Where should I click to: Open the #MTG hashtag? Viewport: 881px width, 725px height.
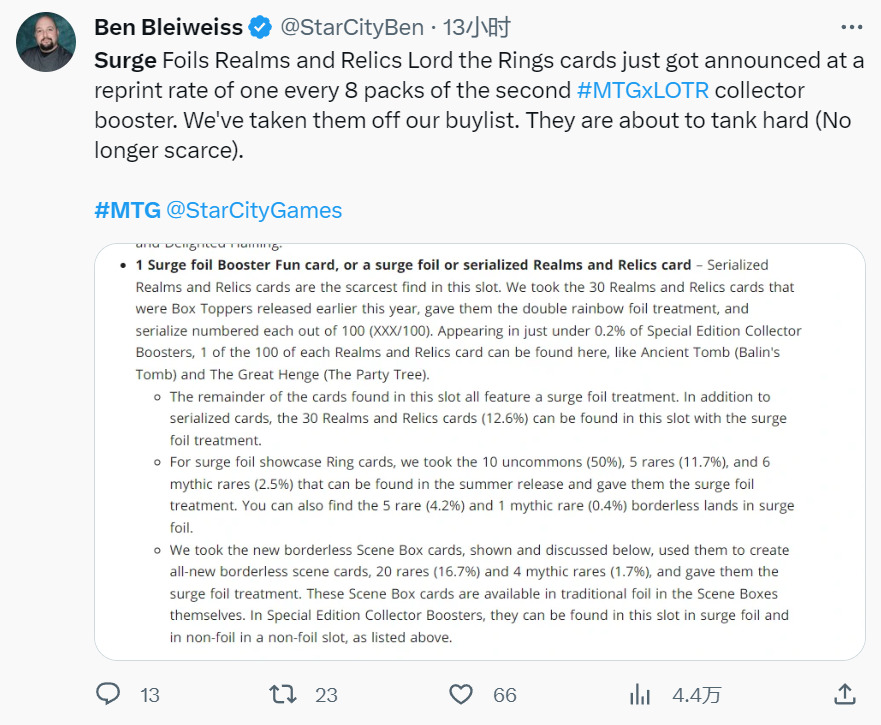coord(126,210)
